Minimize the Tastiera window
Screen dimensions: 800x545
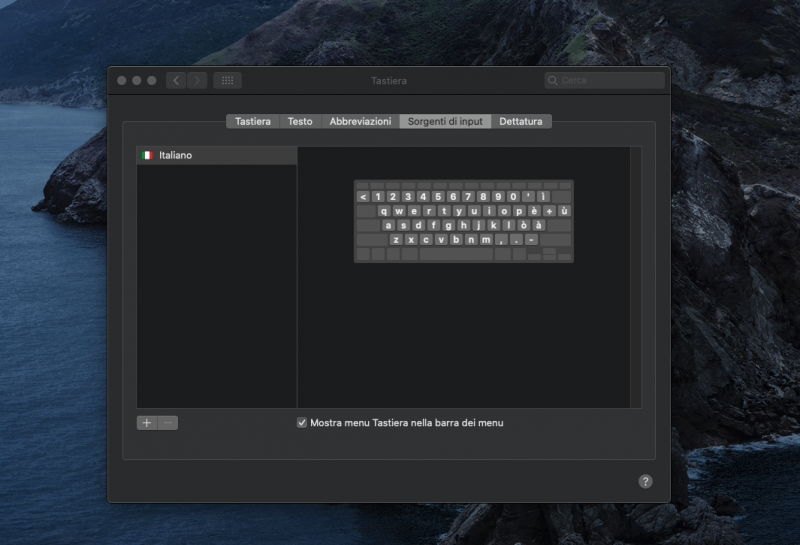point(137,80)
